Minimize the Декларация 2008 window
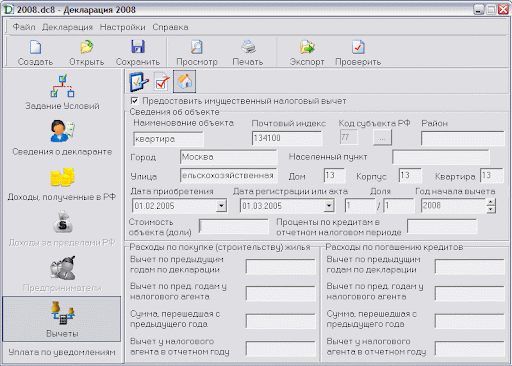Screen dimensions: 512x366 click(479, 9)
